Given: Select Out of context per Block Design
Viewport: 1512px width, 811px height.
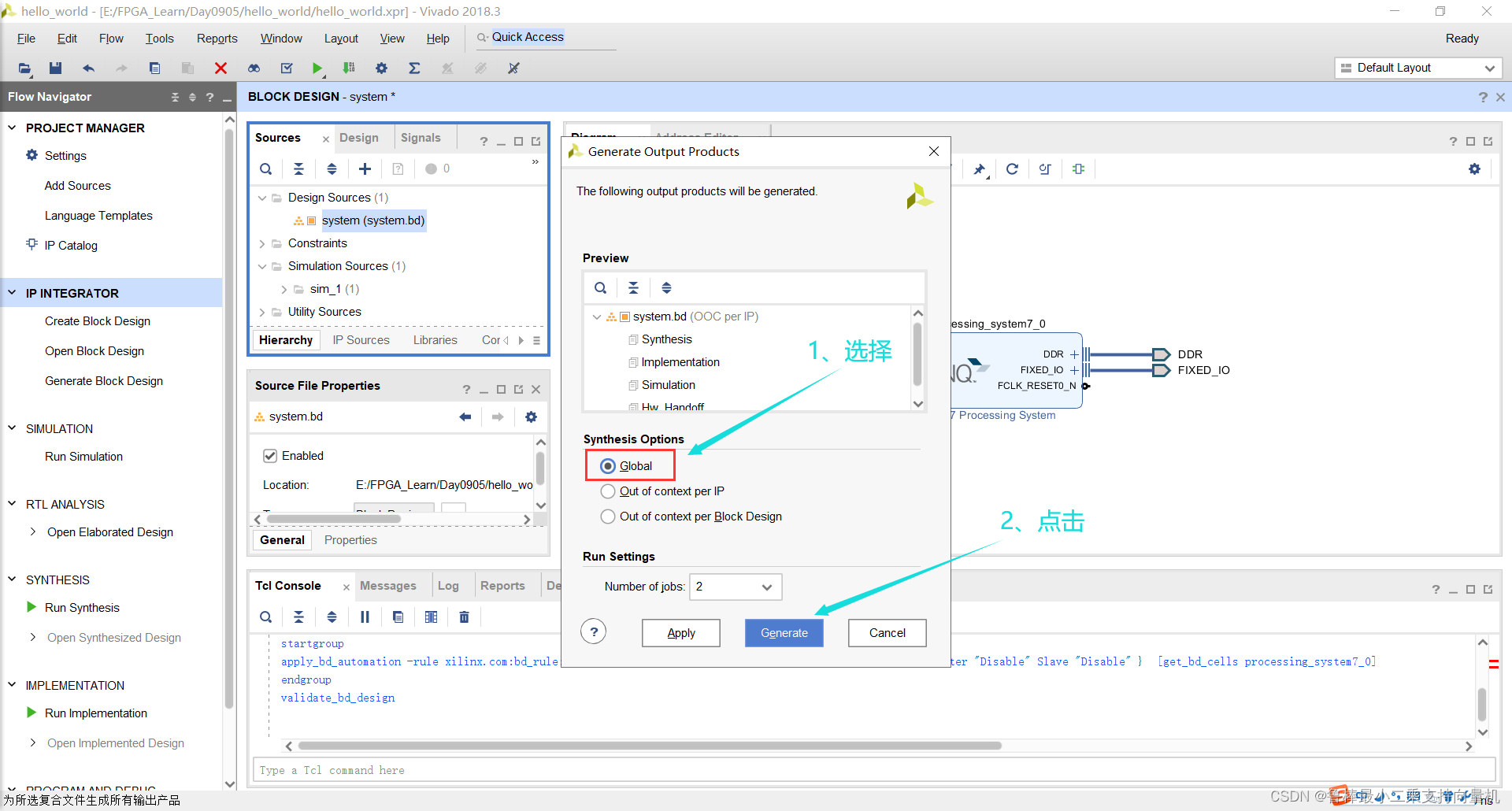Looking at the screenshot, I should 608,517.
